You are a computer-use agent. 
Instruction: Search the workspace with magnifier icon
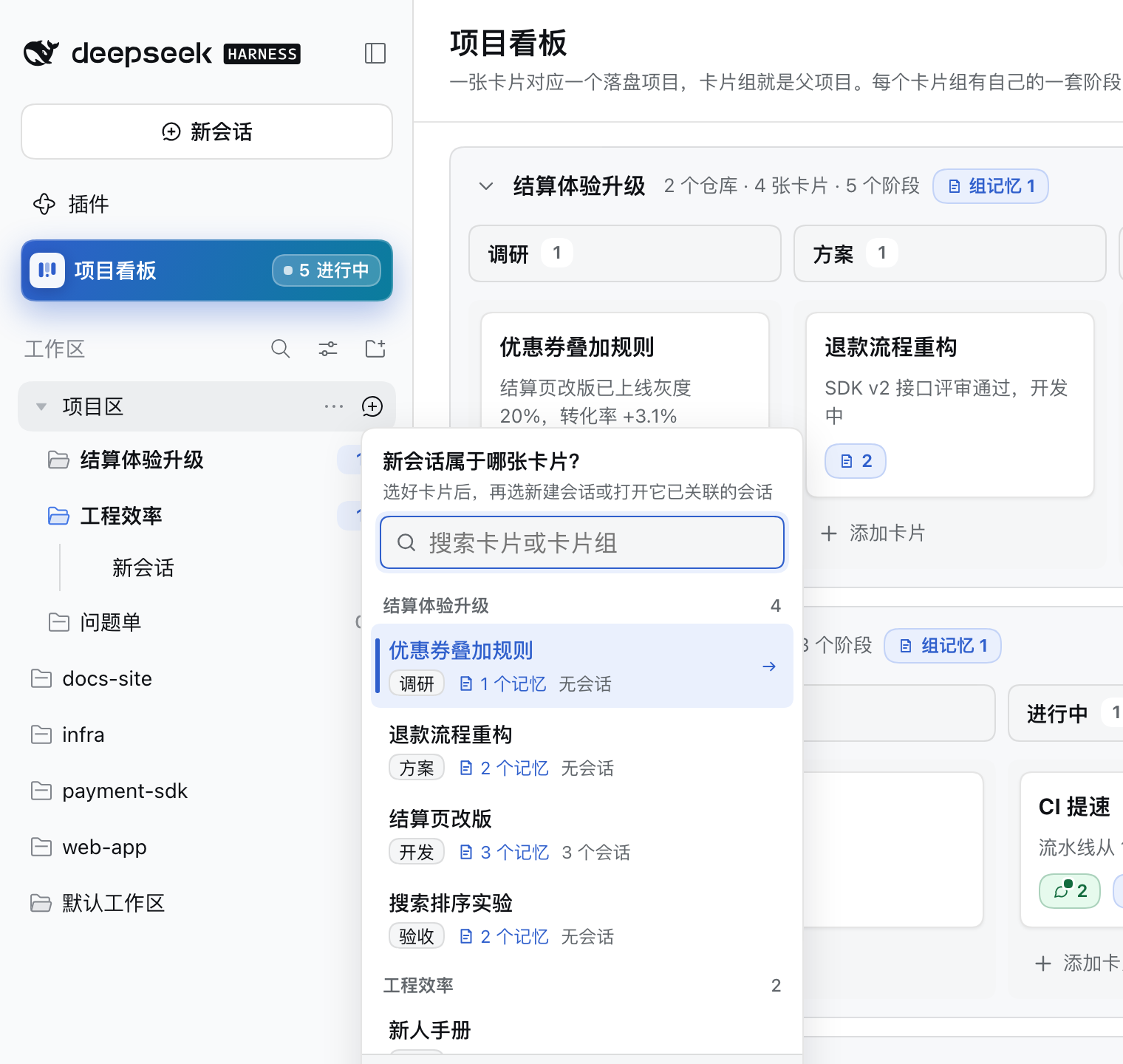(281, 349)
